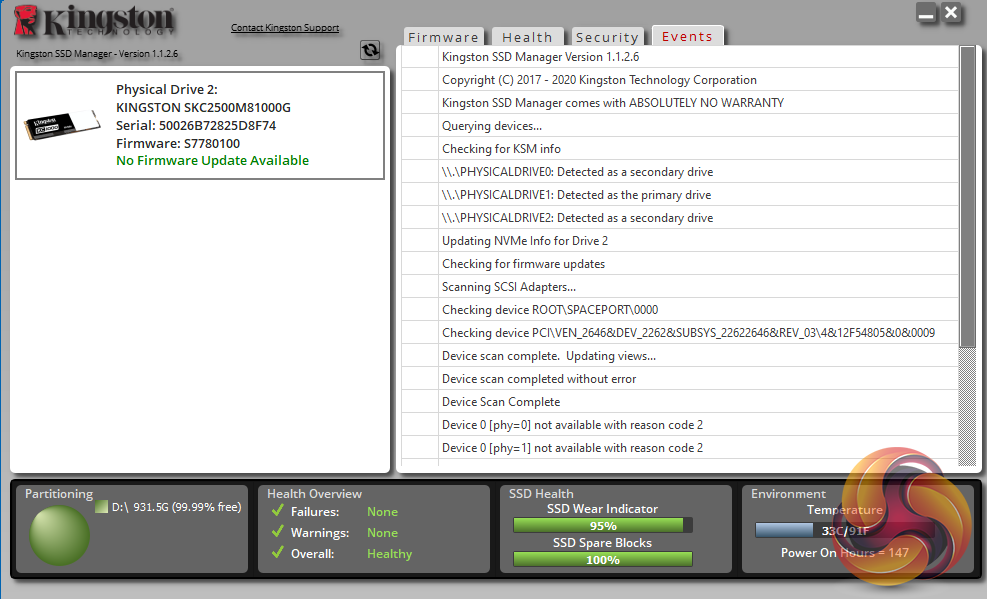Click 'Firmware: S7780100' text
Image resolution: width=987 pixels, height=599 pixels.
point(178,143)
